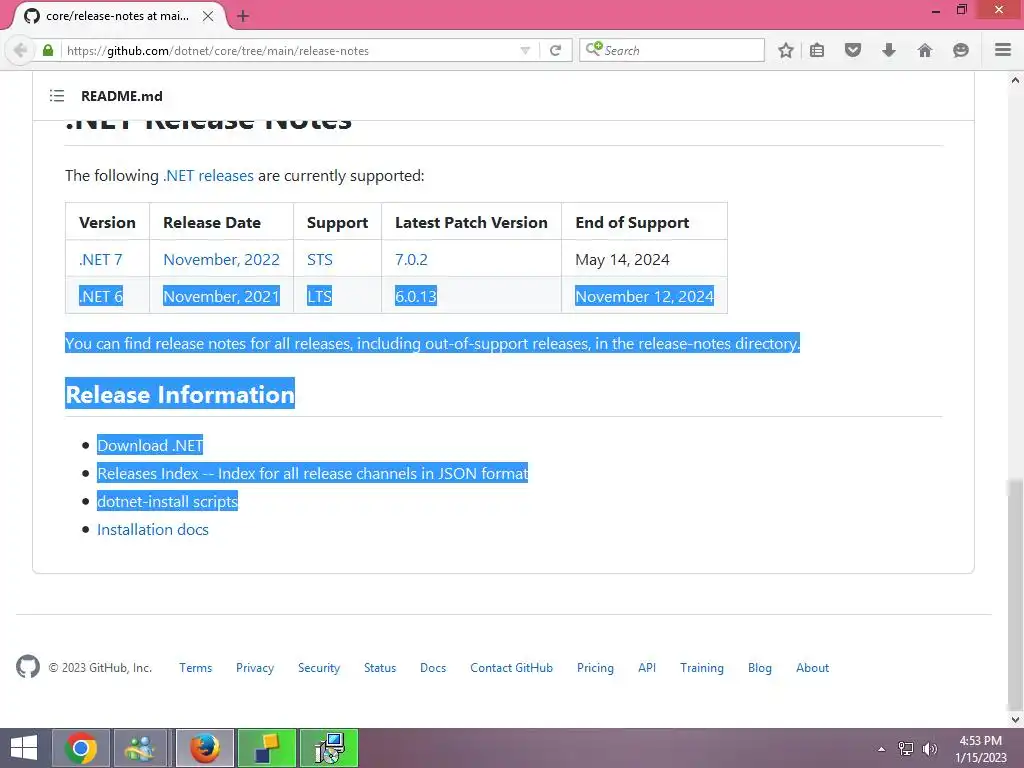The width and height of the screenshot is (1024, 768).
Task: Click the May 14, 2024 cell text
Action: click(622, 259)
